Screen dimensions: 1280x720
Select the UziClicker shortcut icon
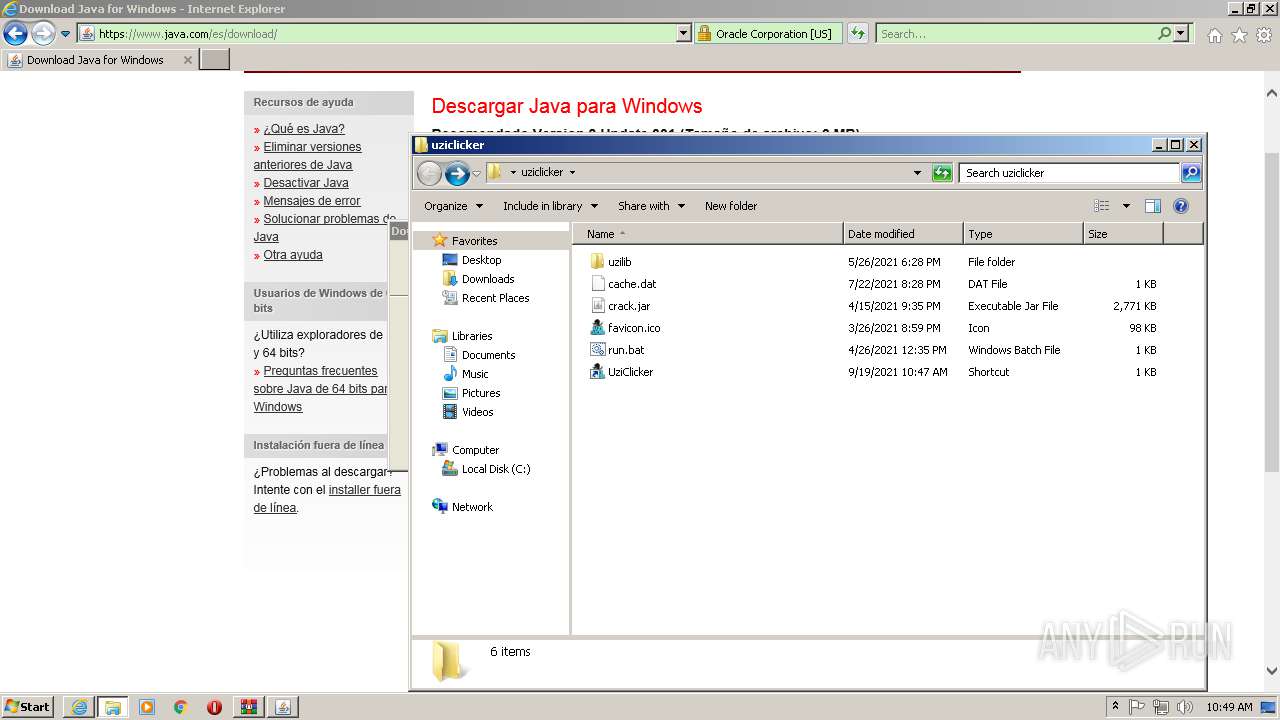tap(597, 372)
